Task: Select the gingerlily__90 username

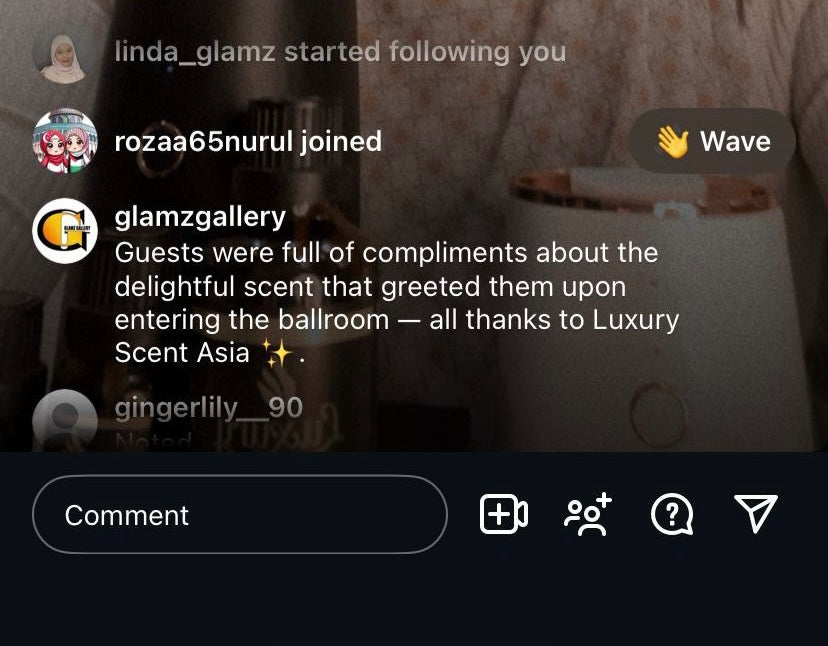Action: click(209, 408)
